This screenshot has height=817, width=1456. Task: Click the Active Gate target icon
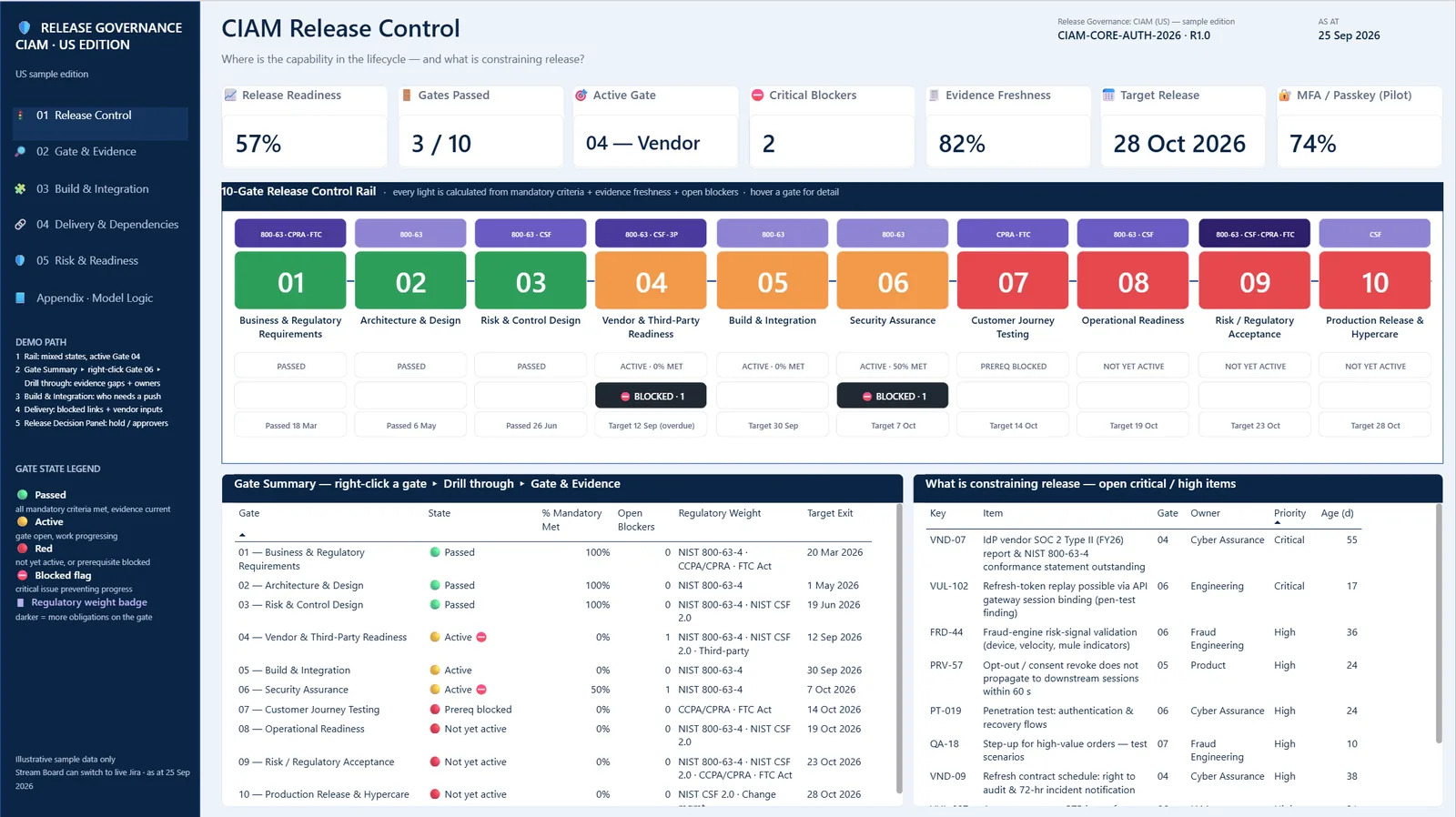click(x=581, y=96)
